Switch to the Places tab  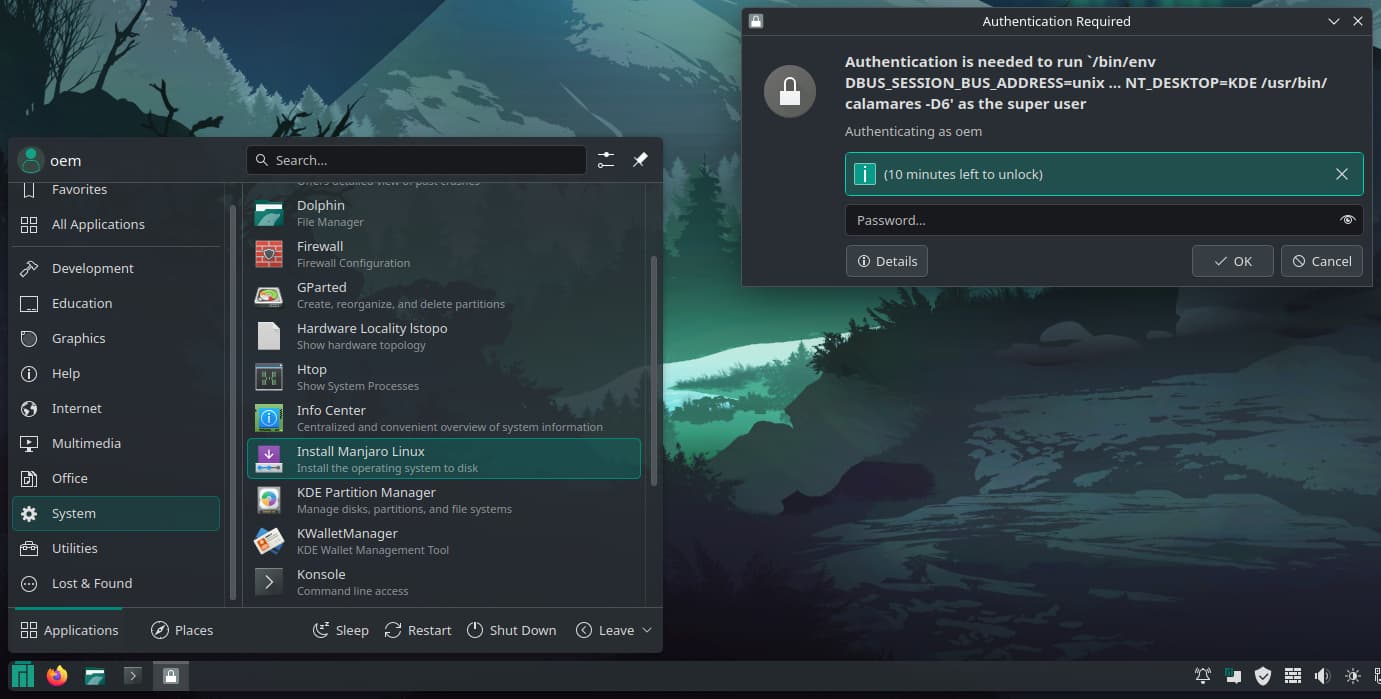(182, 630)
